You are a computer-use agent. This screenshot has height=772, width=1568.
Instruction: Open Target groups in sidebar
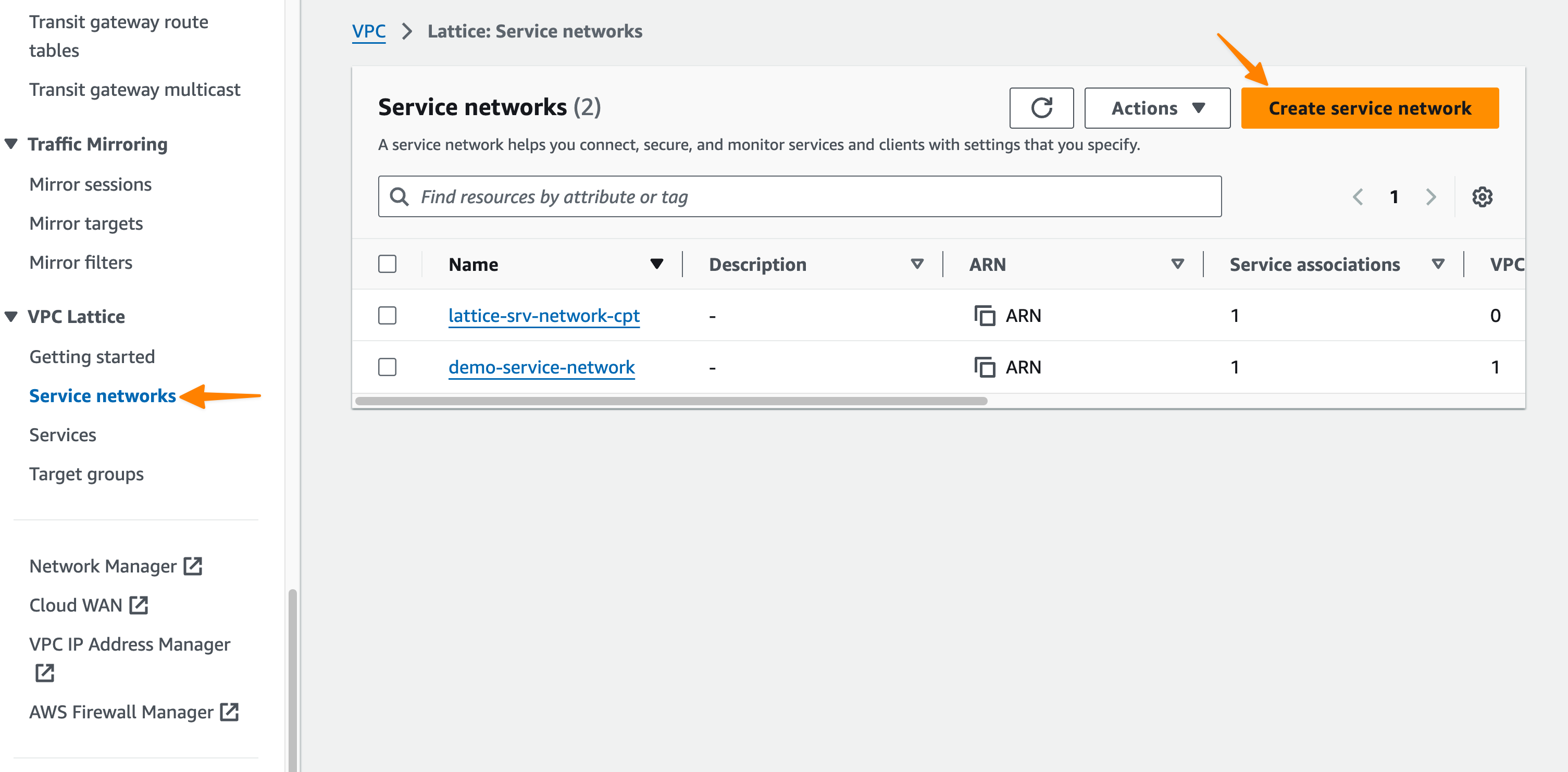click(86, 474)
